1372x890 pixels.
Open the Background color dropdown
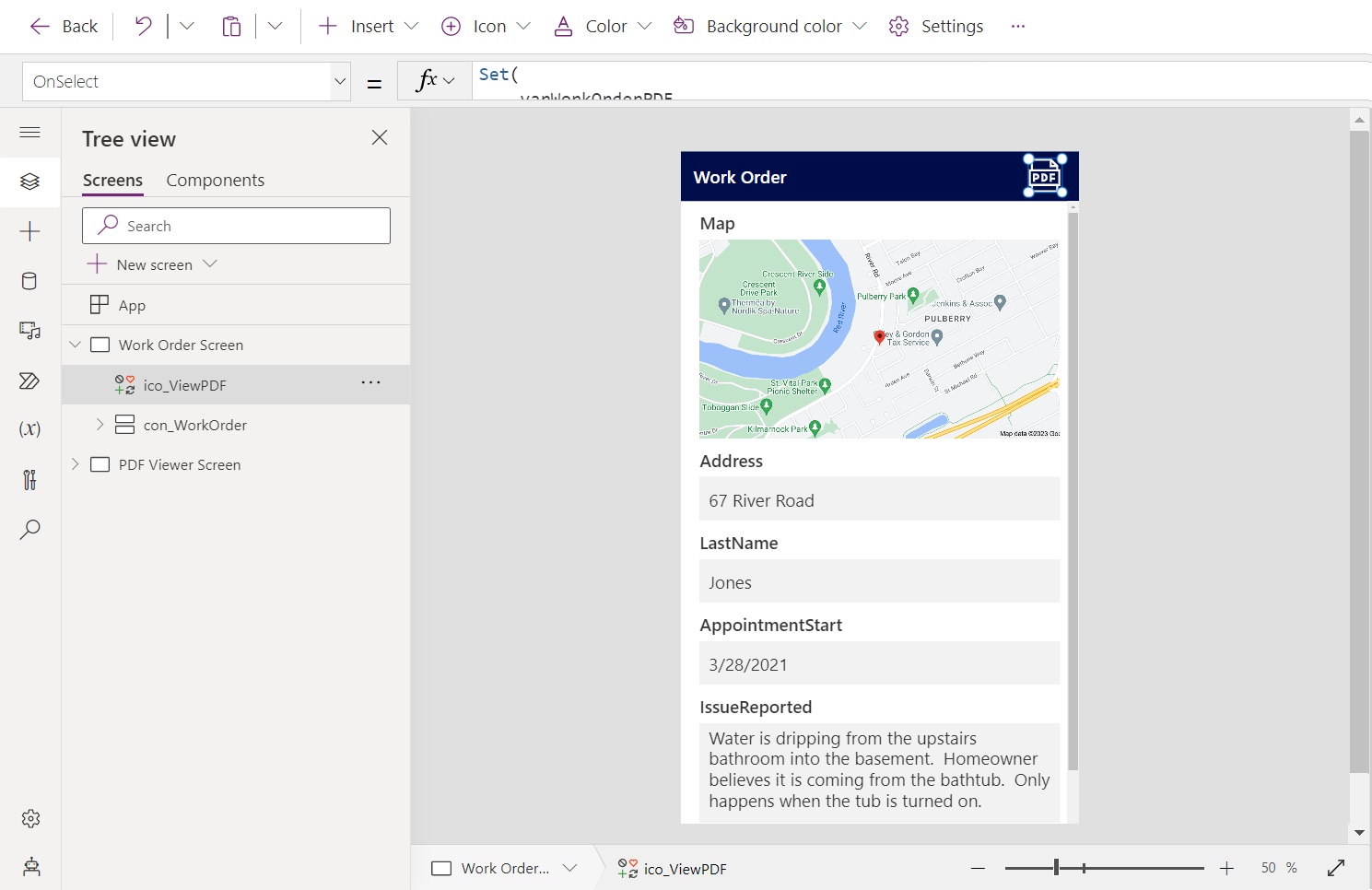coord(861,26)
